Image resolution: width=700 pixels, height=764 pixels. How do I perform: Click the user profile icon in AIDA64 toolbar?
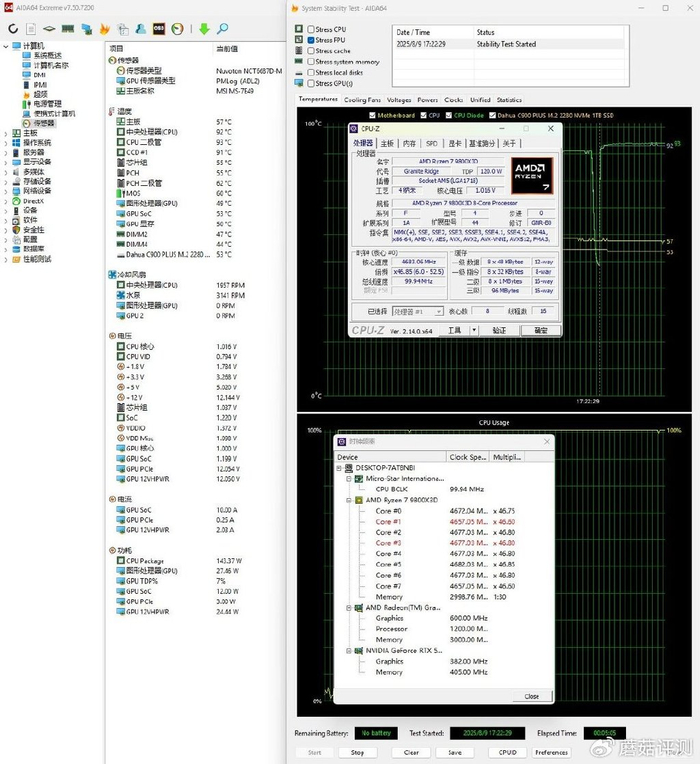[x=141, y=29]
